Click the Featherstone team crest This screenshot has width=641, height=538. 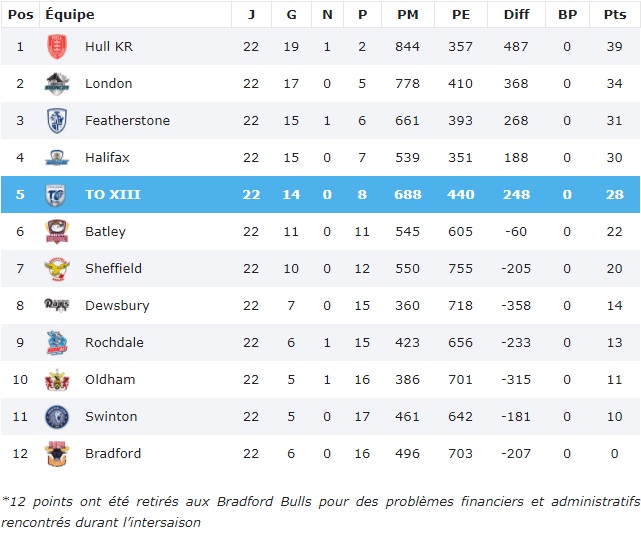[x=57, y=121]
